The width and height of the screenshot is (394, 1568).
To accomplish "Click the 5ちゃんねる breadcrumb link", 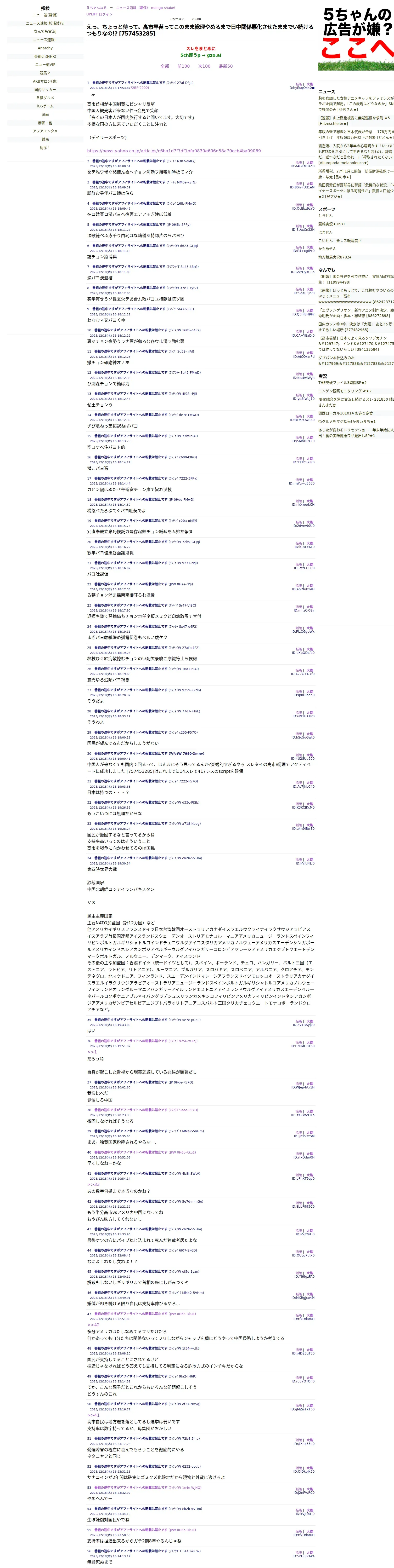I will coord(96,8).
